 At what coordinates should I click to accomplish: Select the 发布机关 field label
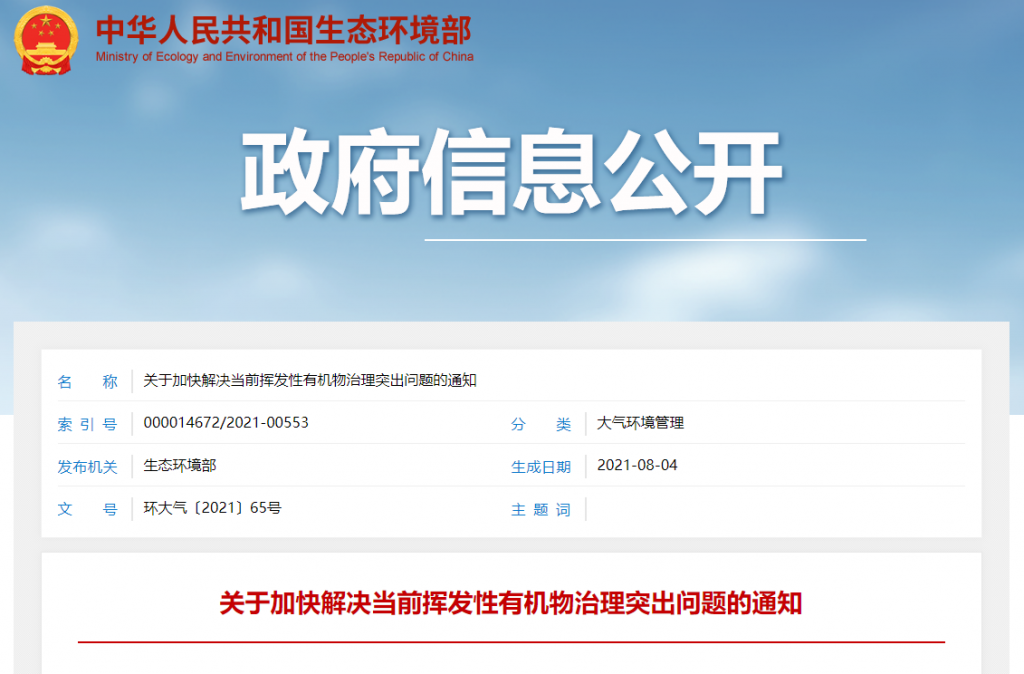[x=88, y=467]
